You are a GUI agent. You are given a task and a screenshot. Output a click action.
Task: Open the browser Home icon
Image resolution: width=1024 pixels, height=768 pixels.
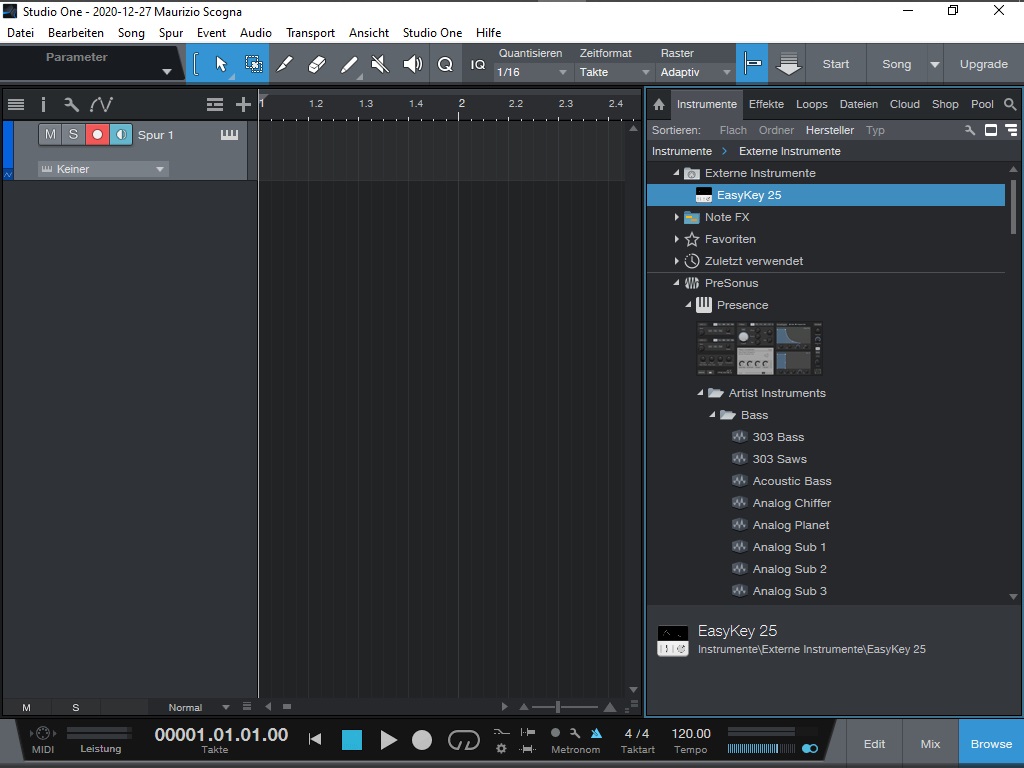coord(659,104)
